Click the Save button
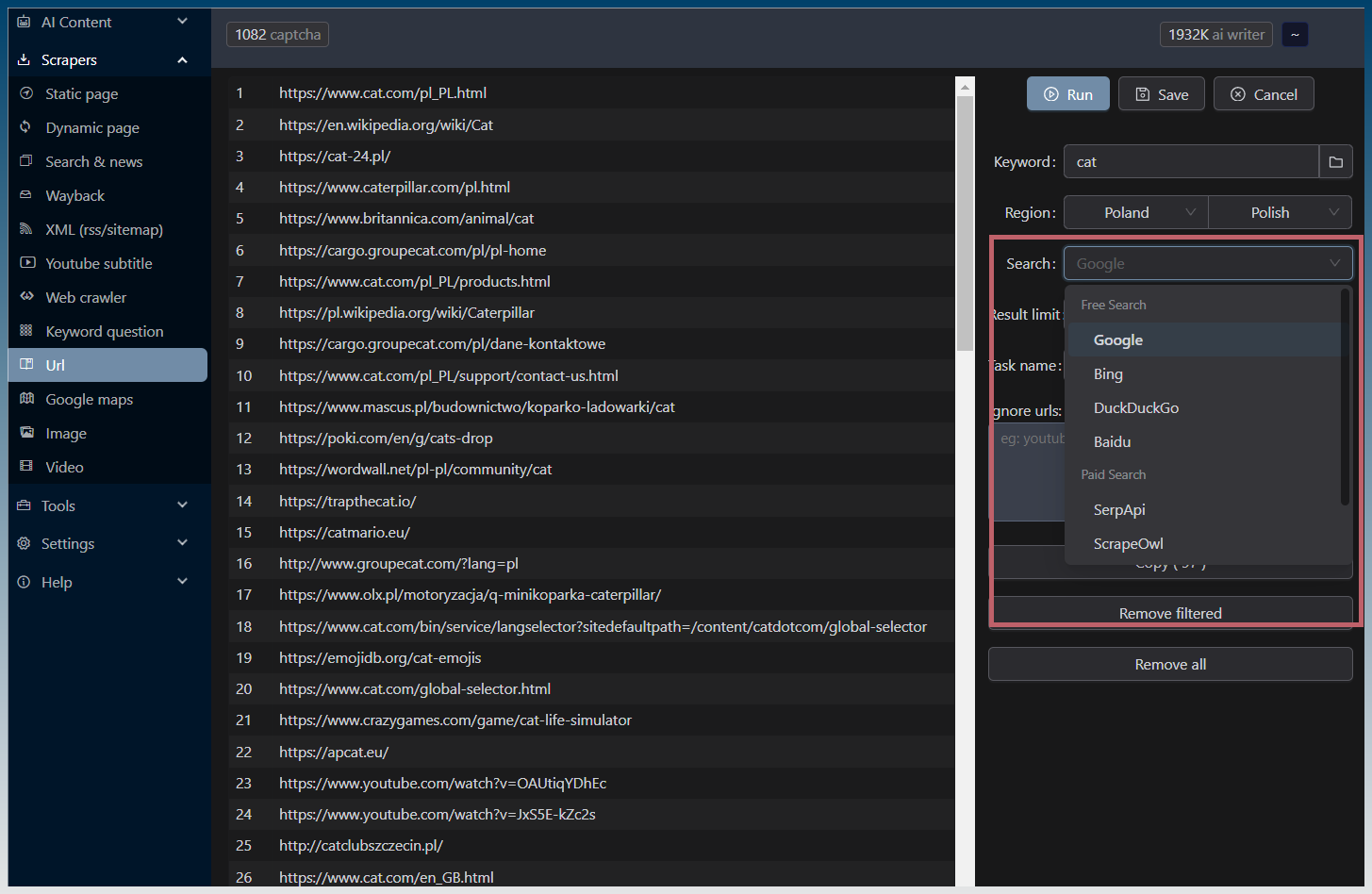 (1161, 94)
